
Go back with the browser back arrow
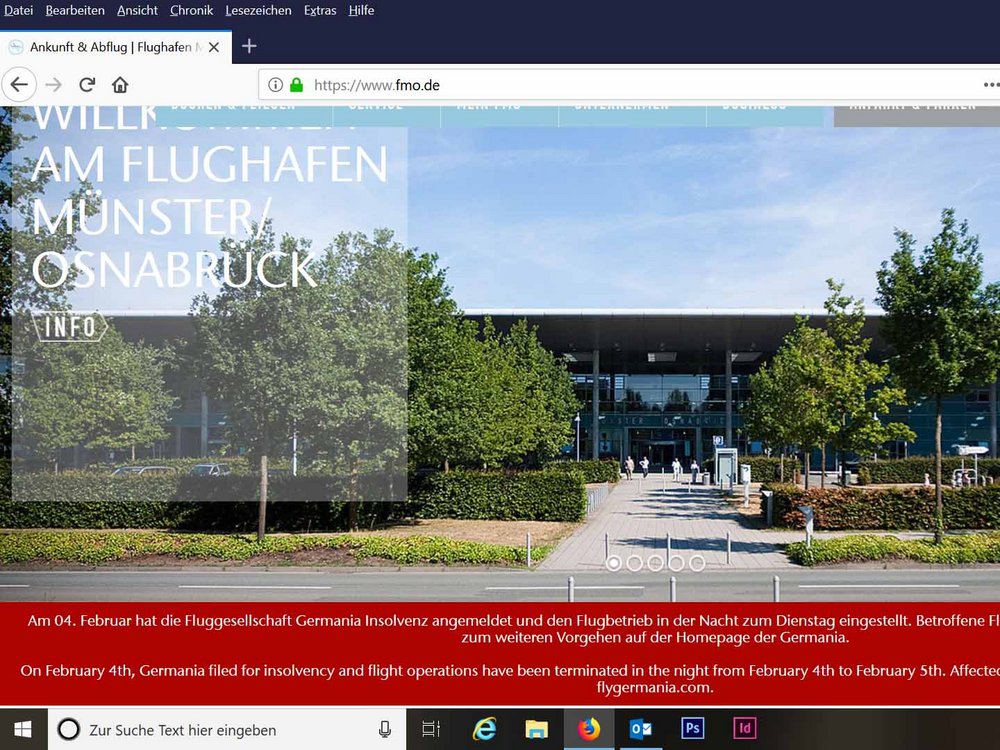pyautogui.click(x=19, y=85)
